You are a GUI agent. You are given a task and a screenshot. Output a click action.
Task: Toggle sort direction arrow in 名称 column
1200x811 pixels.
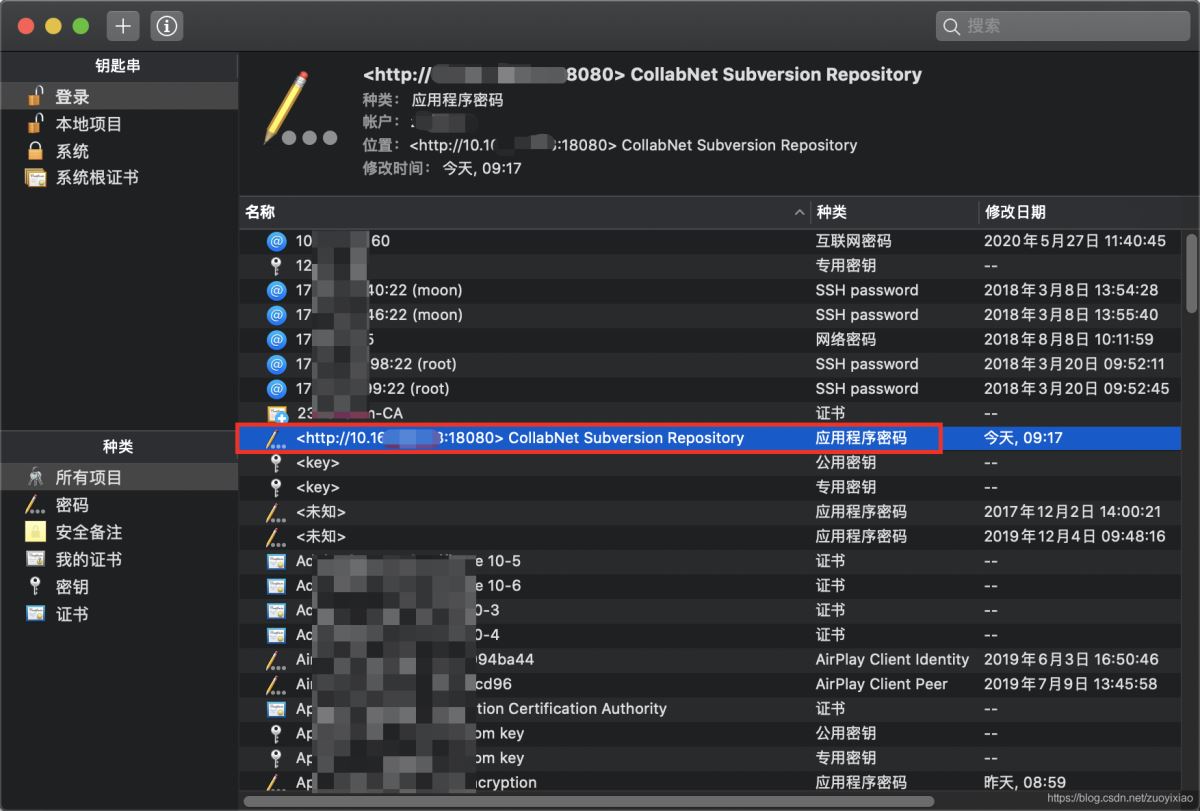point(799,212)
